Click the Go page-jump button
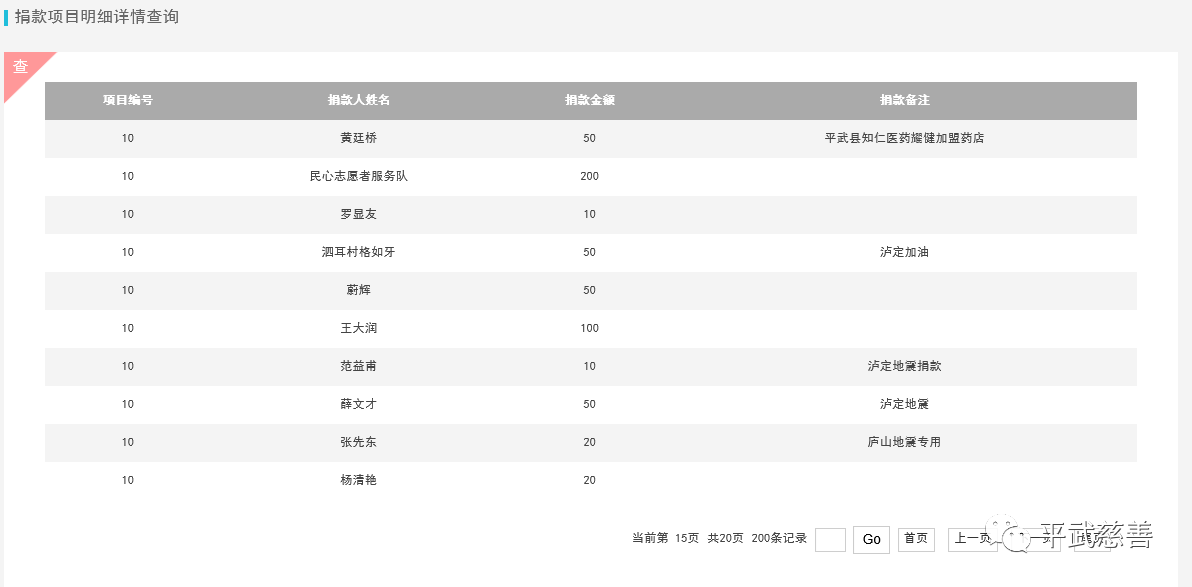1192x587 pixels. pyautogui.click(x=871, y=539)
